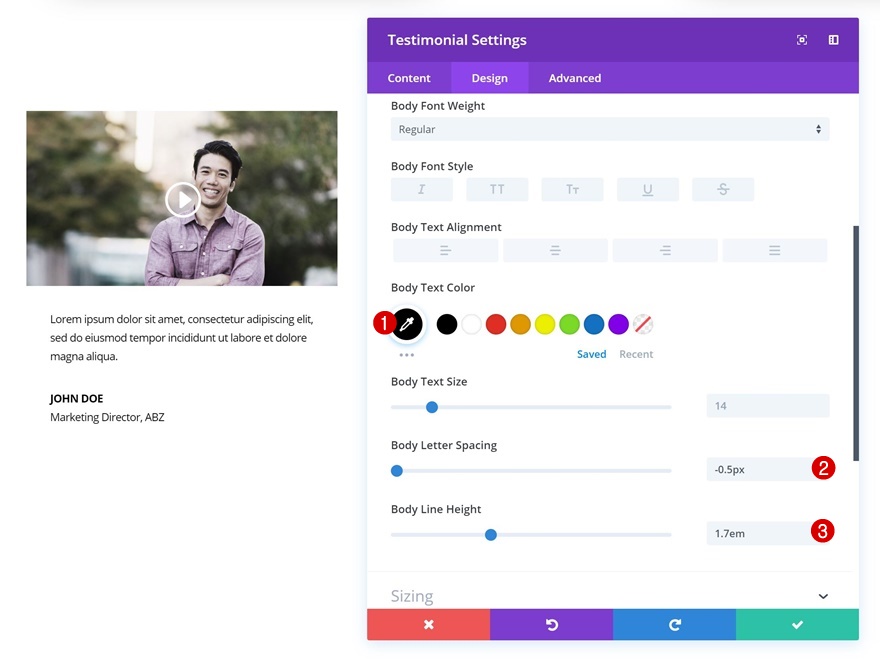The image size is (880, 659).
Task: Open the custom color picker eyedropper
Action: 406,323
